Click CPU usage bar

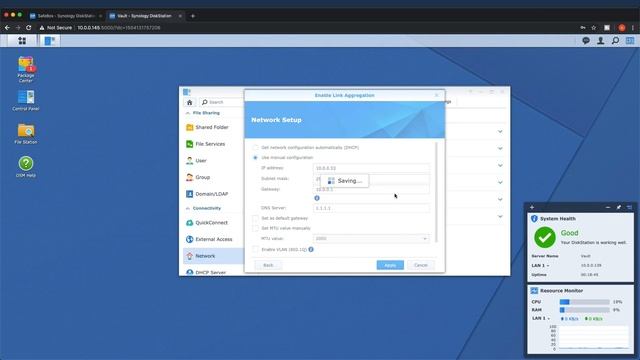[x=584, y=302]
